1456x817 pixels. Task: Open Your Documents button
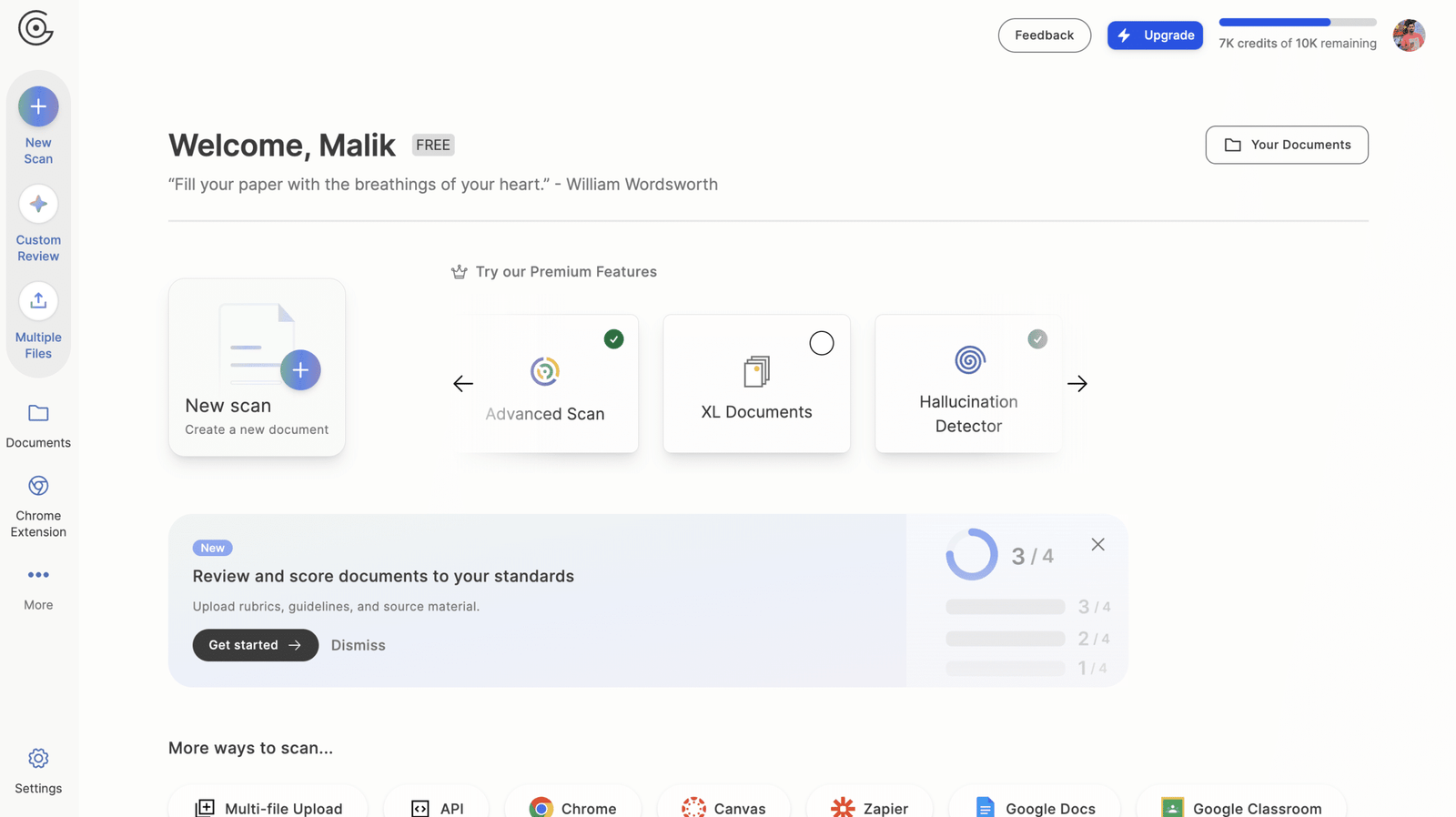click(1287, 145)
